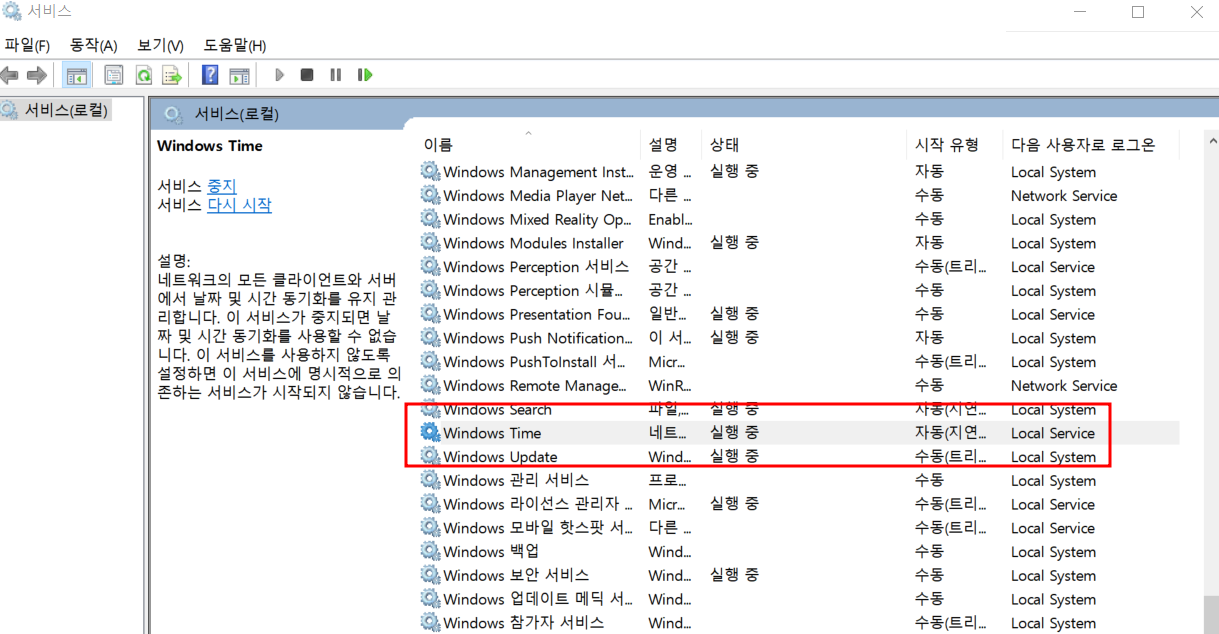Select the Windows Perception 서비스 row
The image size is (1219, 634).
[x=536, y=267]
